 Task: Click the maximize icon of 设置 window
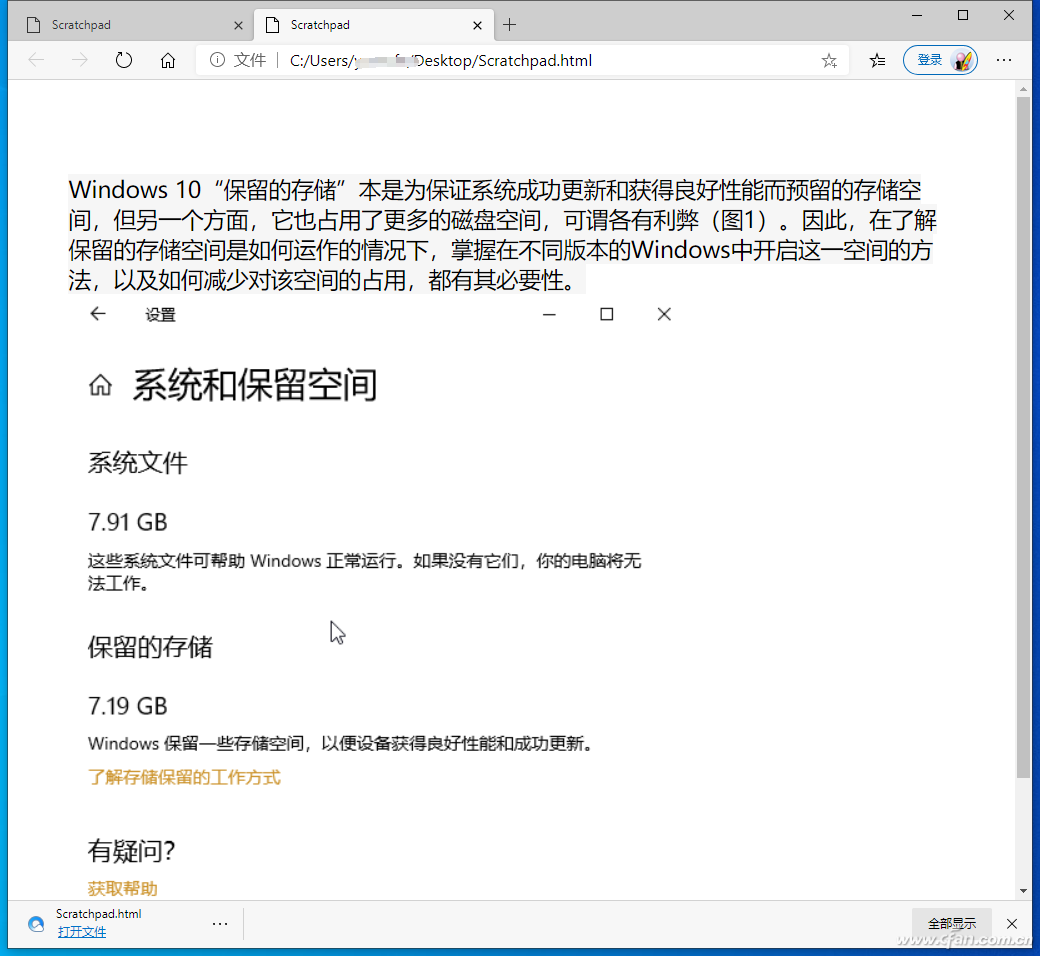point(606,314)
